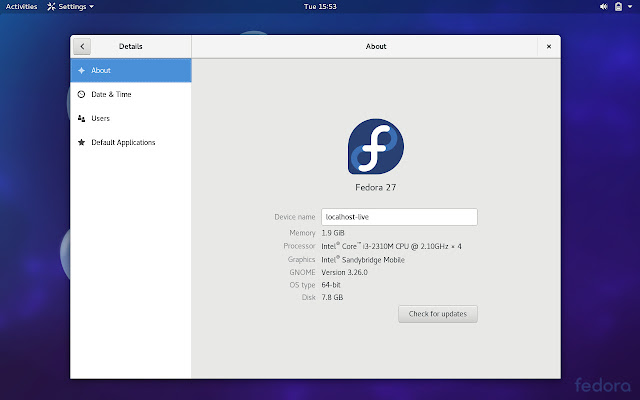
Task: Click the plus icon beside About
Action: click(81, 70)
